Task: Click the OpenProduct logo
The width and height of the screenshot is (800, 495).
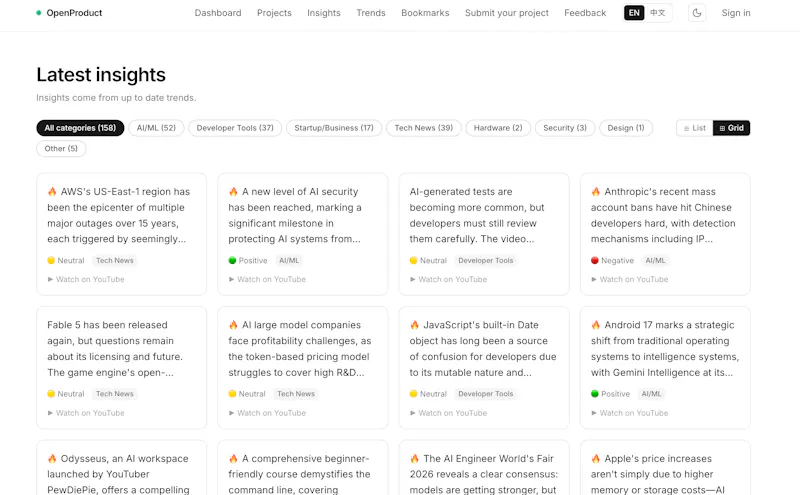Action: [x=69, y=13]
